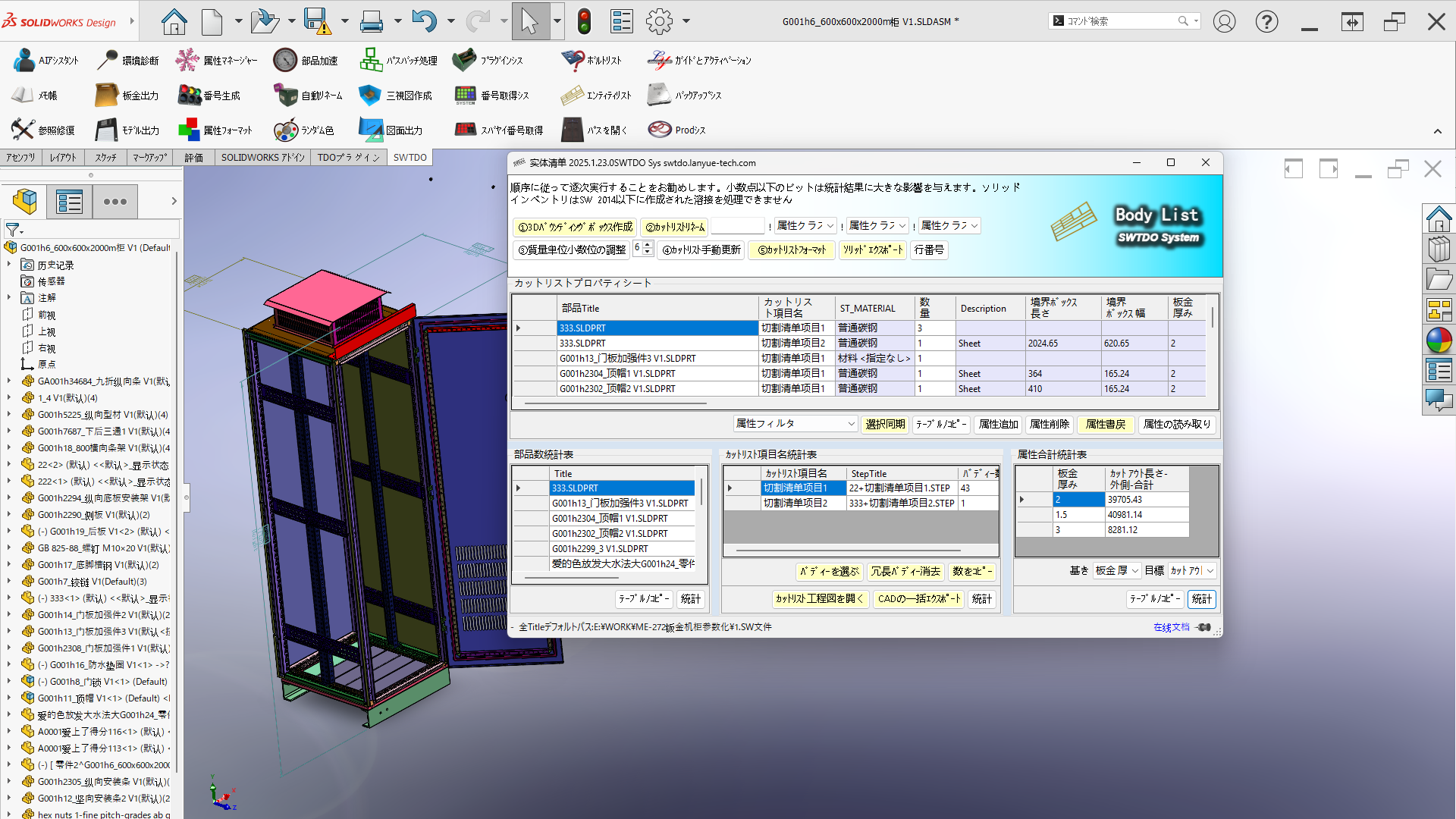Launch the 三視図作成 three-view creation tool
1456x819 pixels.
pos(370,96)
